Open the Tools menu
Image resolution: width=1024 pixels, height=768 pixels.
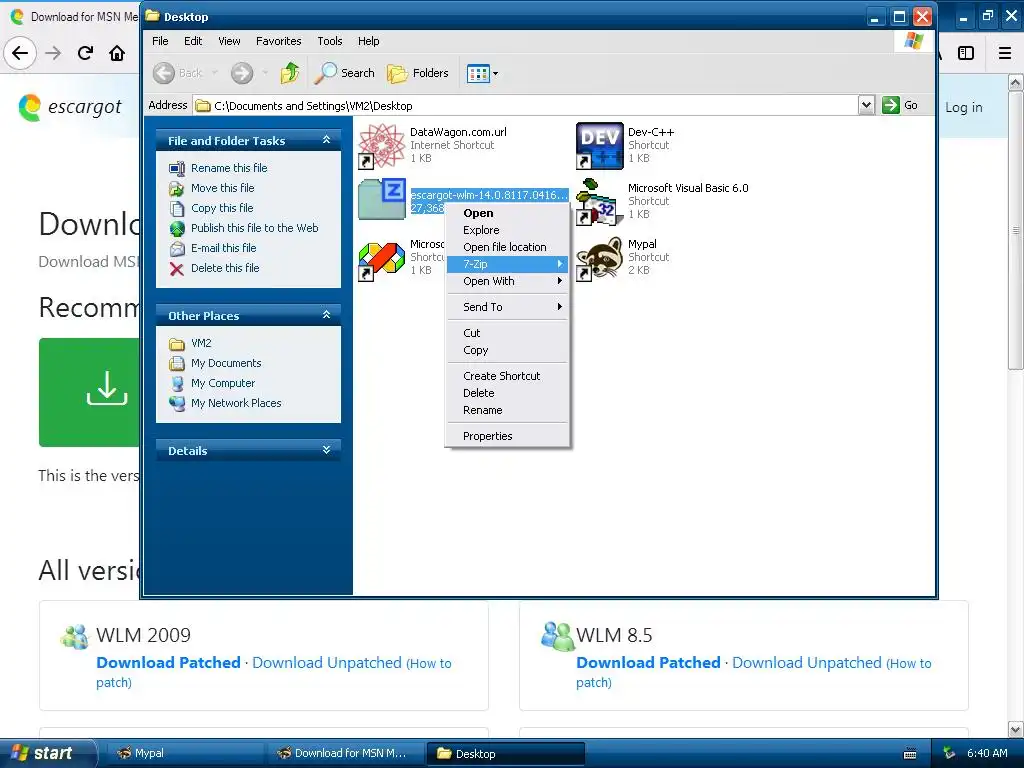[x=330, y=41]
